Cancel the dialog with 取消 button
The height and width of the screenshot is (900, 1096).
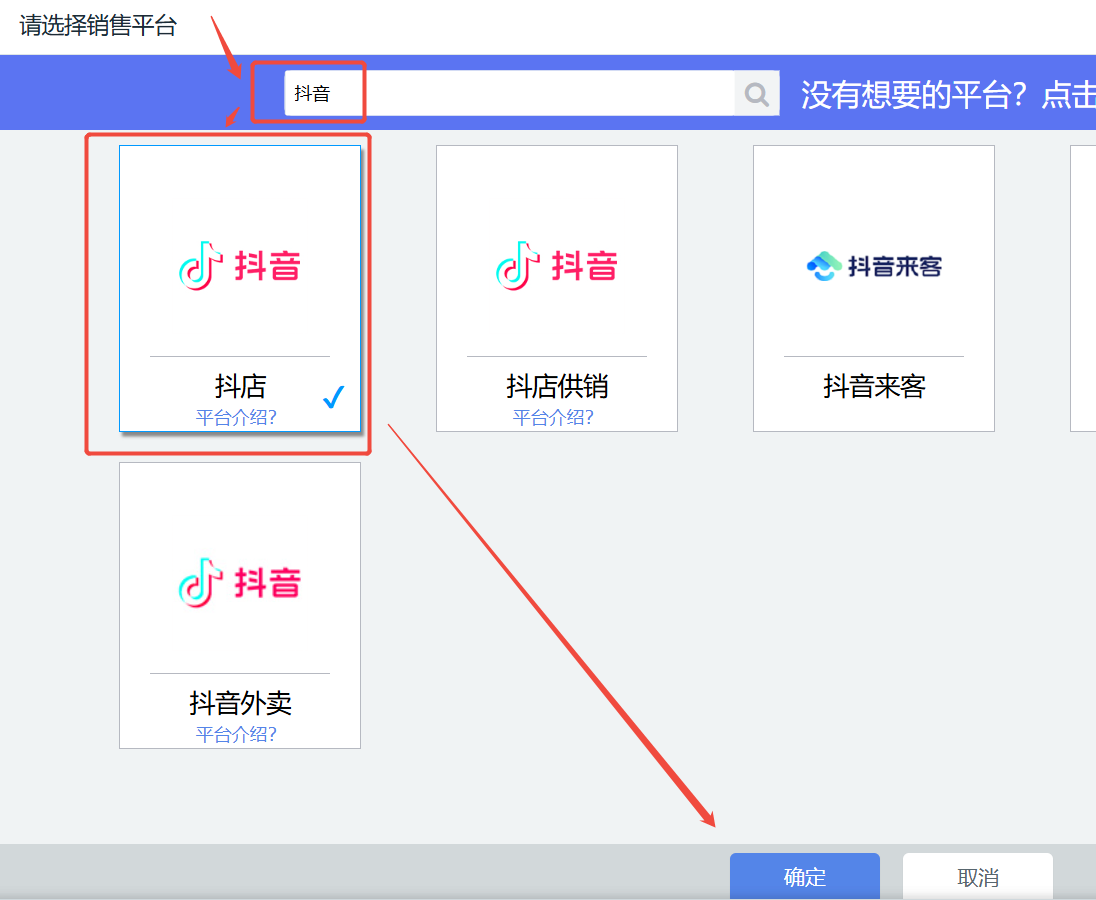coord(977,876)
